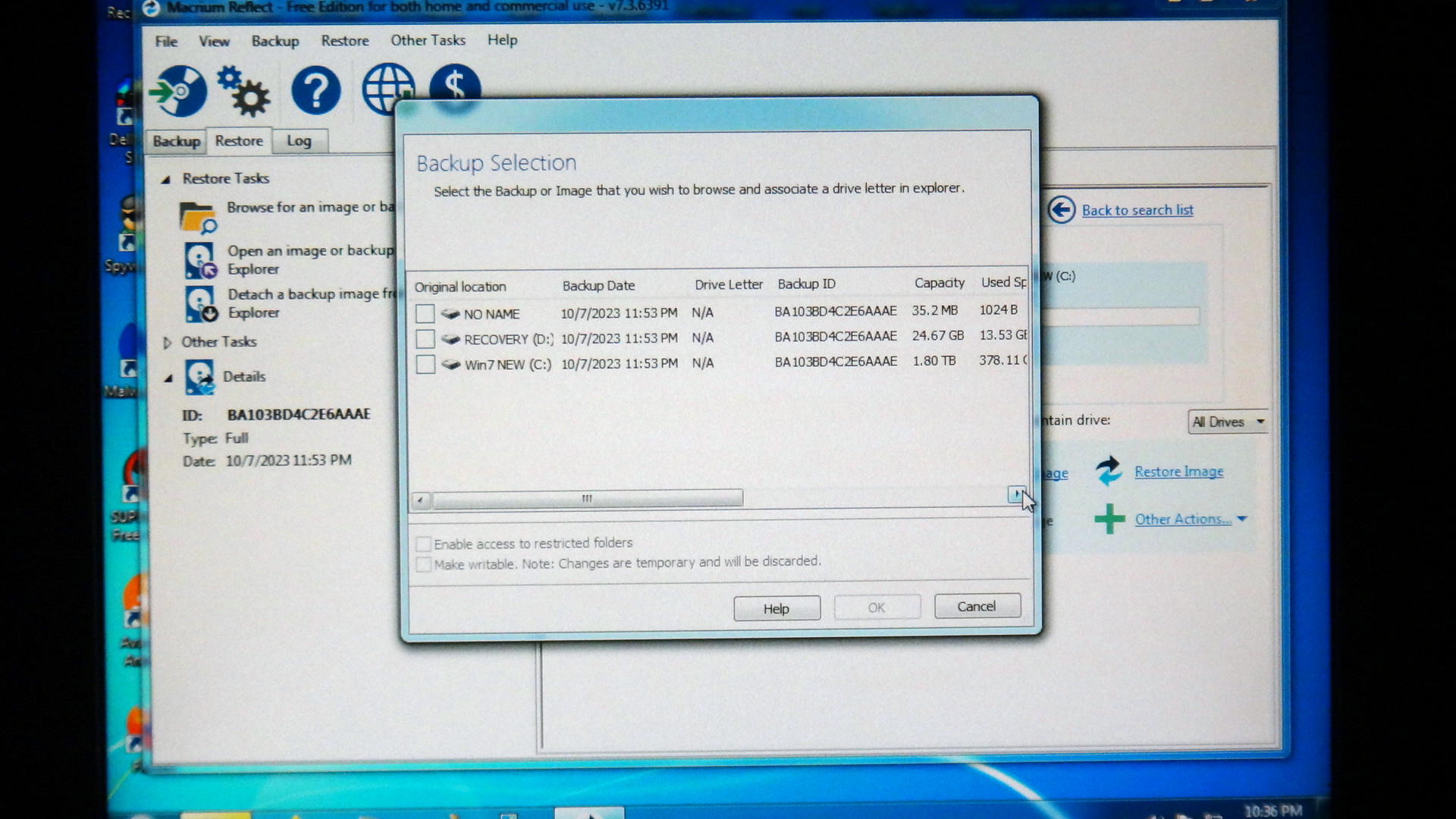Sort by Original location column header
This screenshot has width=1456, height=819.
tap(460, 287)
